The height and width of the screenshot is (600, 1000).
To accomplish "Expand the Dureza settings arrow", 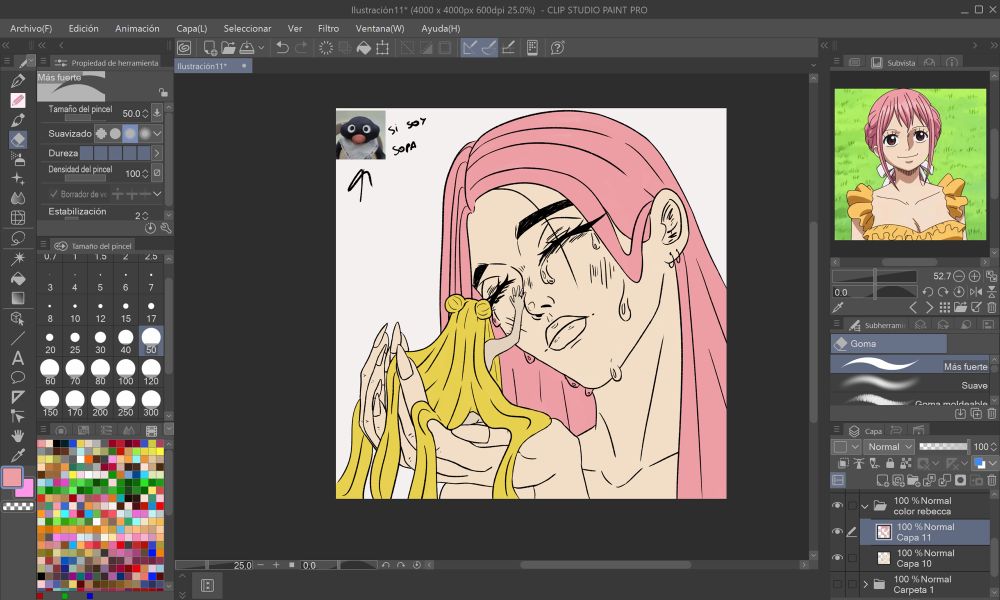I will coord(157,153).
